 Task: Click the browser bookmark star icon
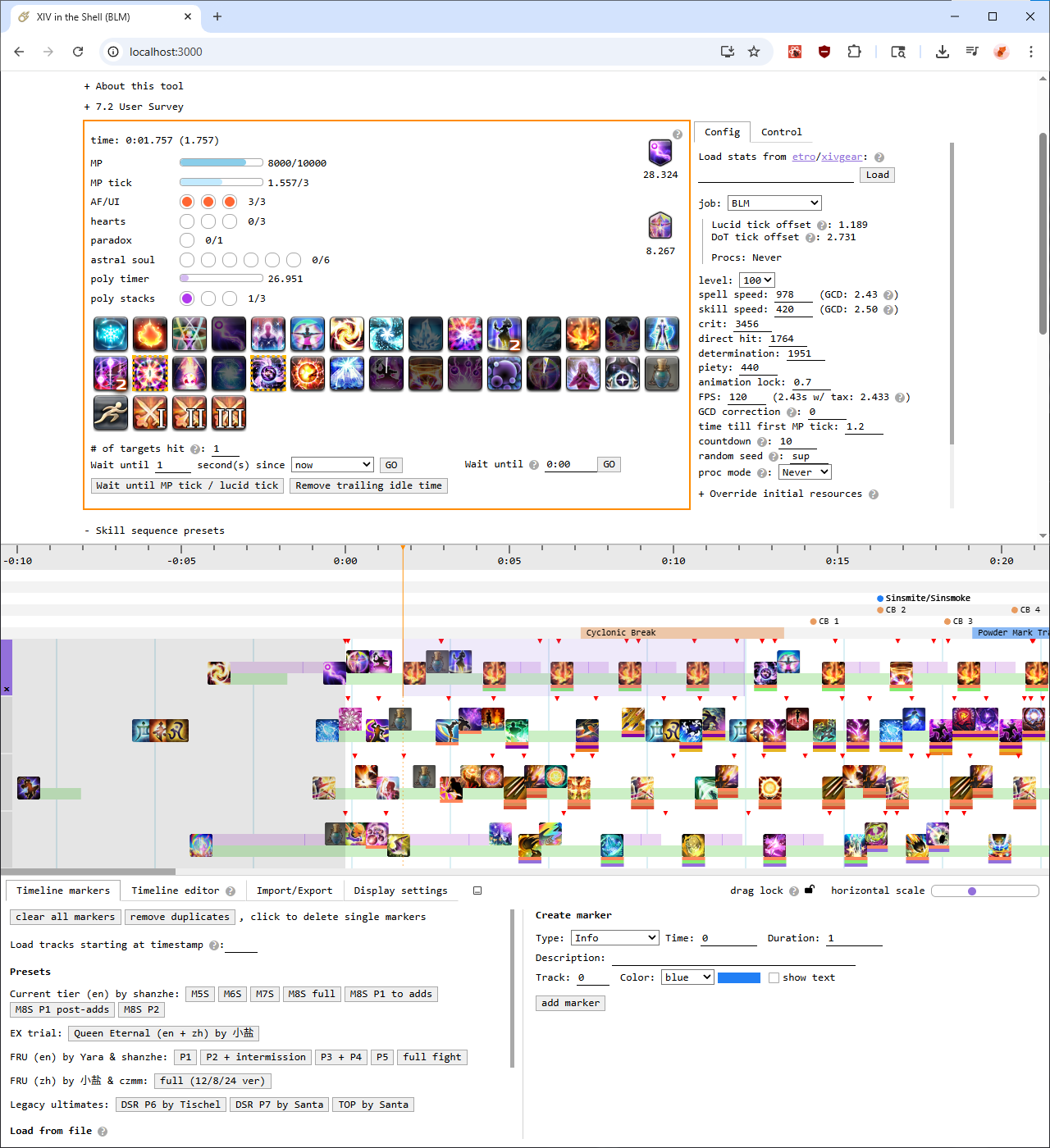(x=754, y=52)
